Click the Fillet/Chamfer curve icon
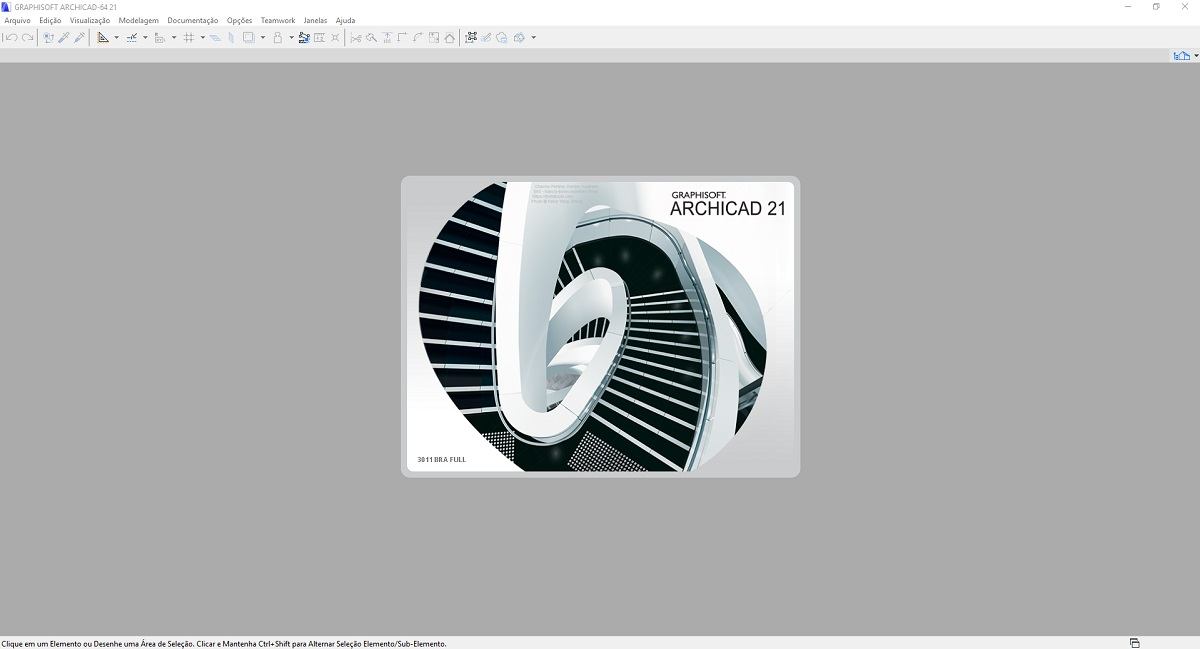 [x=418, y=38]
